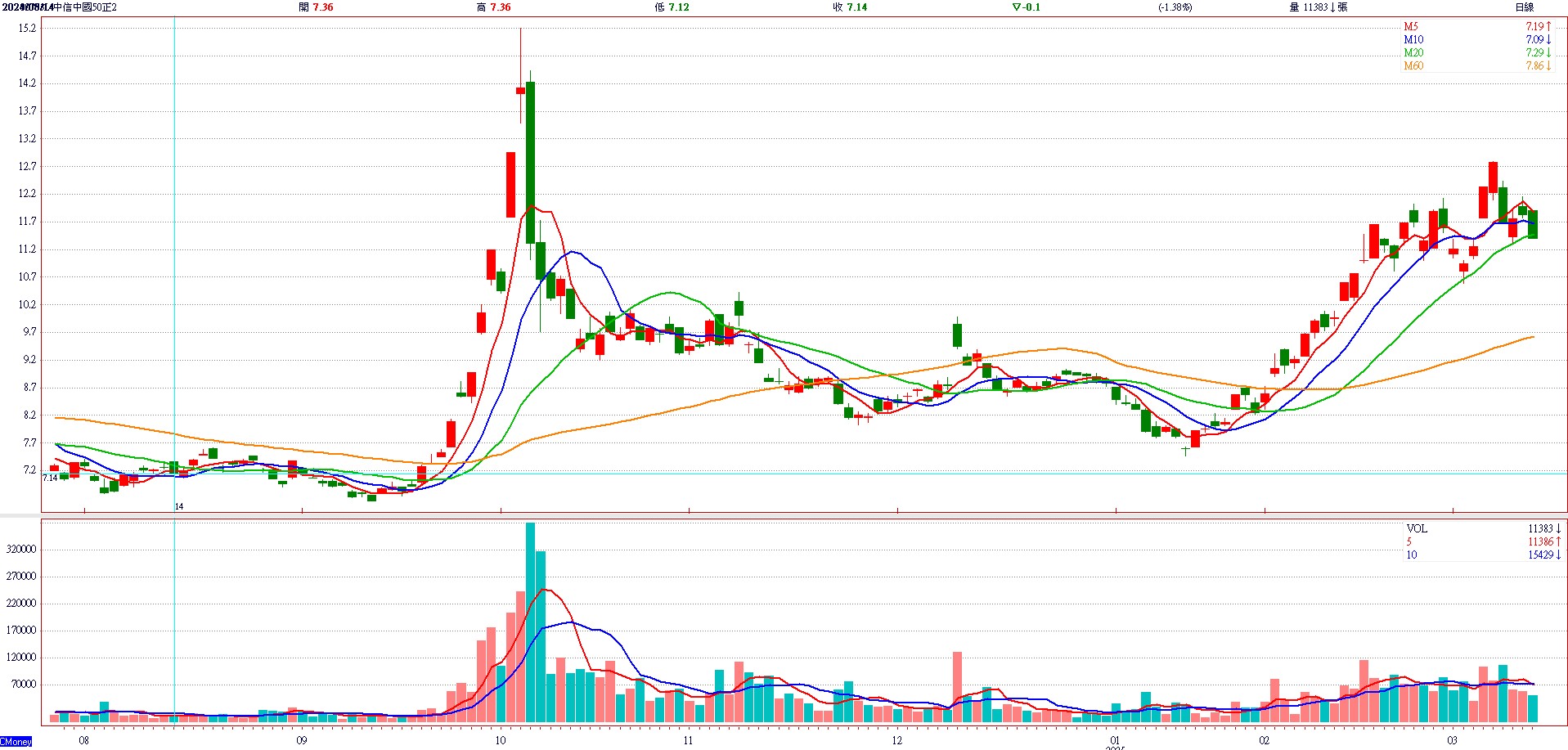Click the 開 7.36 opening price readout
The width and height of the screenshot is (1568, 750).
coord(317,7)
